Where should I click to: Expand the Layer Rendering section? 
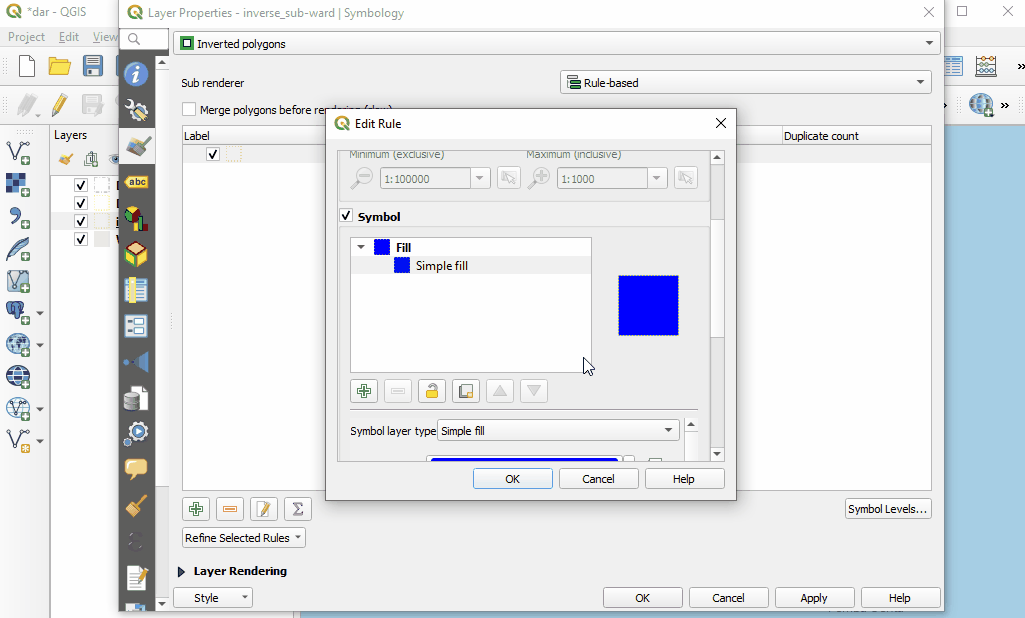[182, 571]
